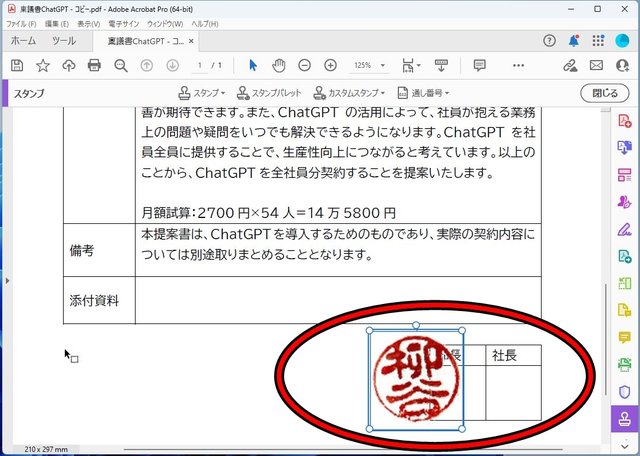Open the user account avatar
The image size is (640, 456).
point(622,41)
